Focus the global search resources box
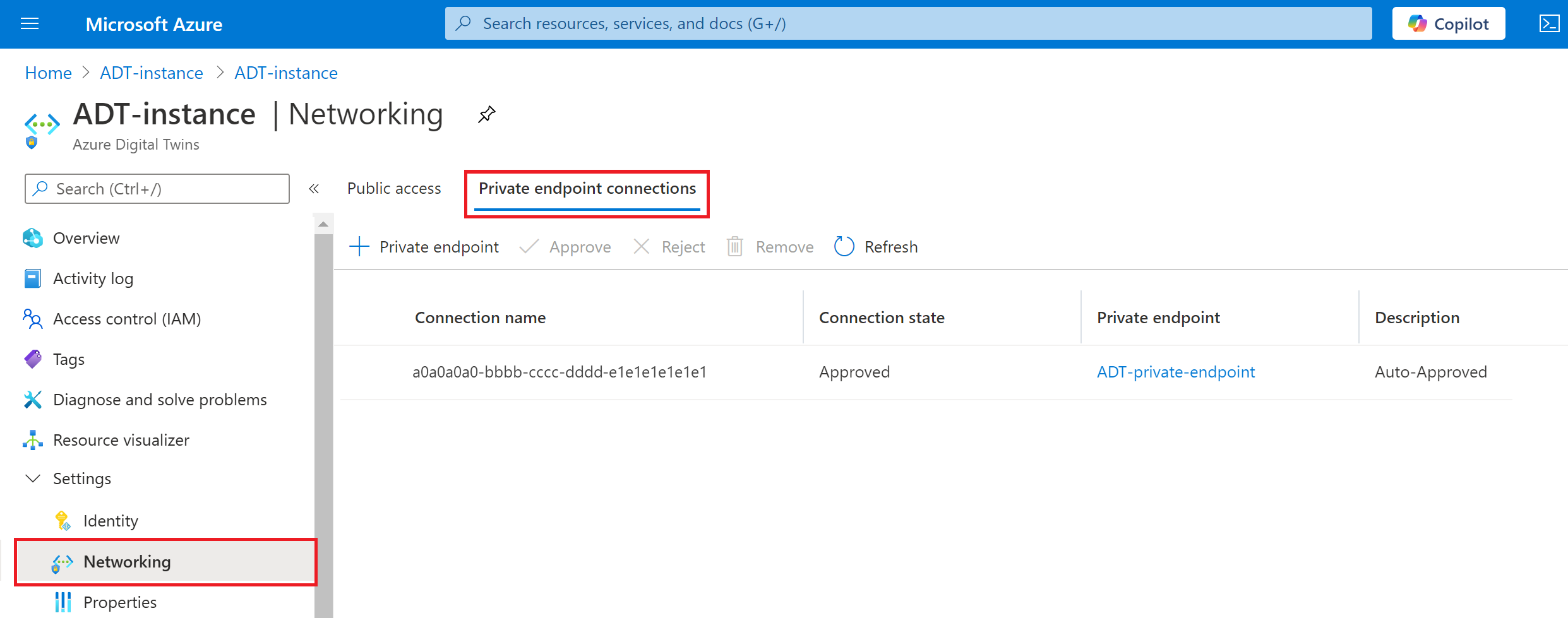The height and width of the screenshot is (618, 1568). coord(908,24)
